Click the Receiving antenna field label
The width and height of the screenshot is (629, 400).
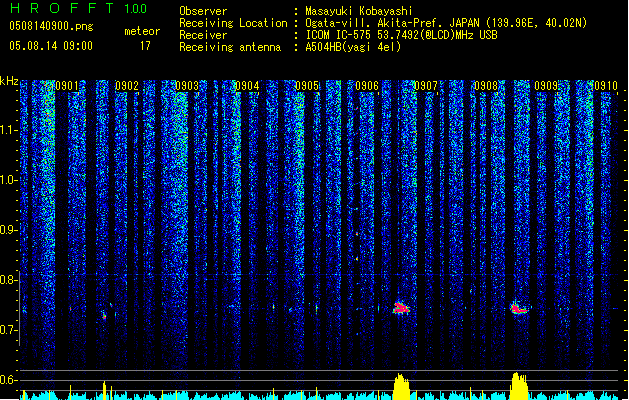[x=230, y=47]
